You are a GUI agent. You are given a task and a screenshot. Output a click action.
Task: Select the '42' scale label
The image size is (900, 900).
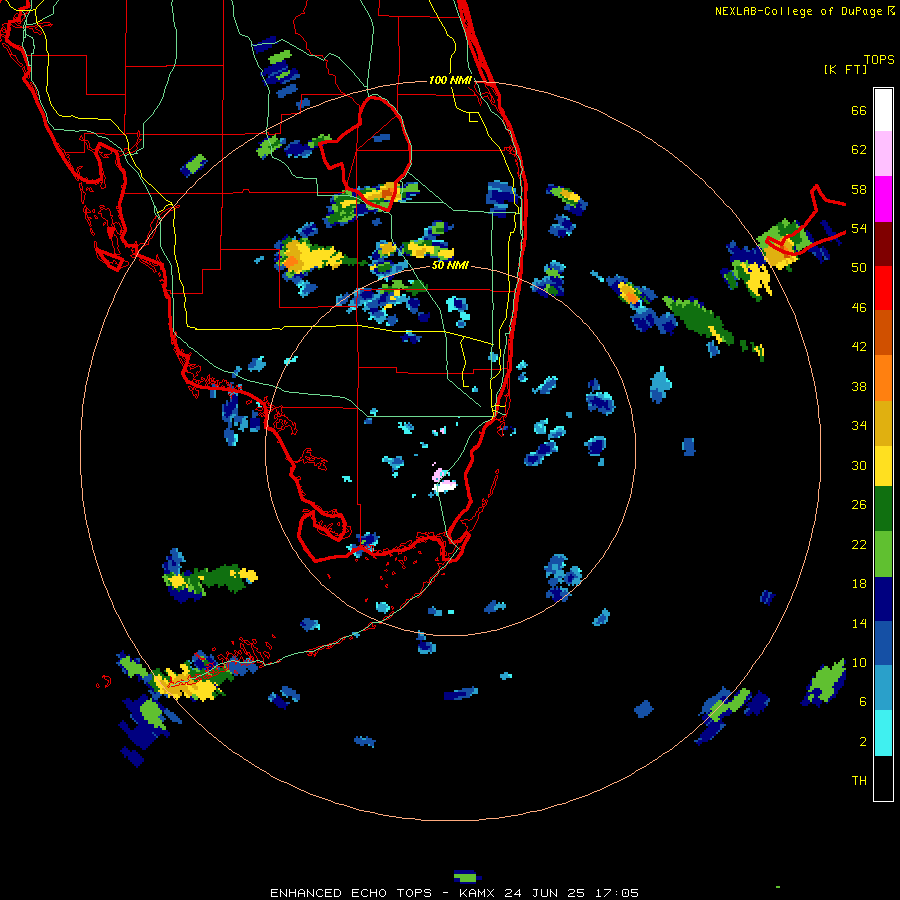[x=859, y=347]
